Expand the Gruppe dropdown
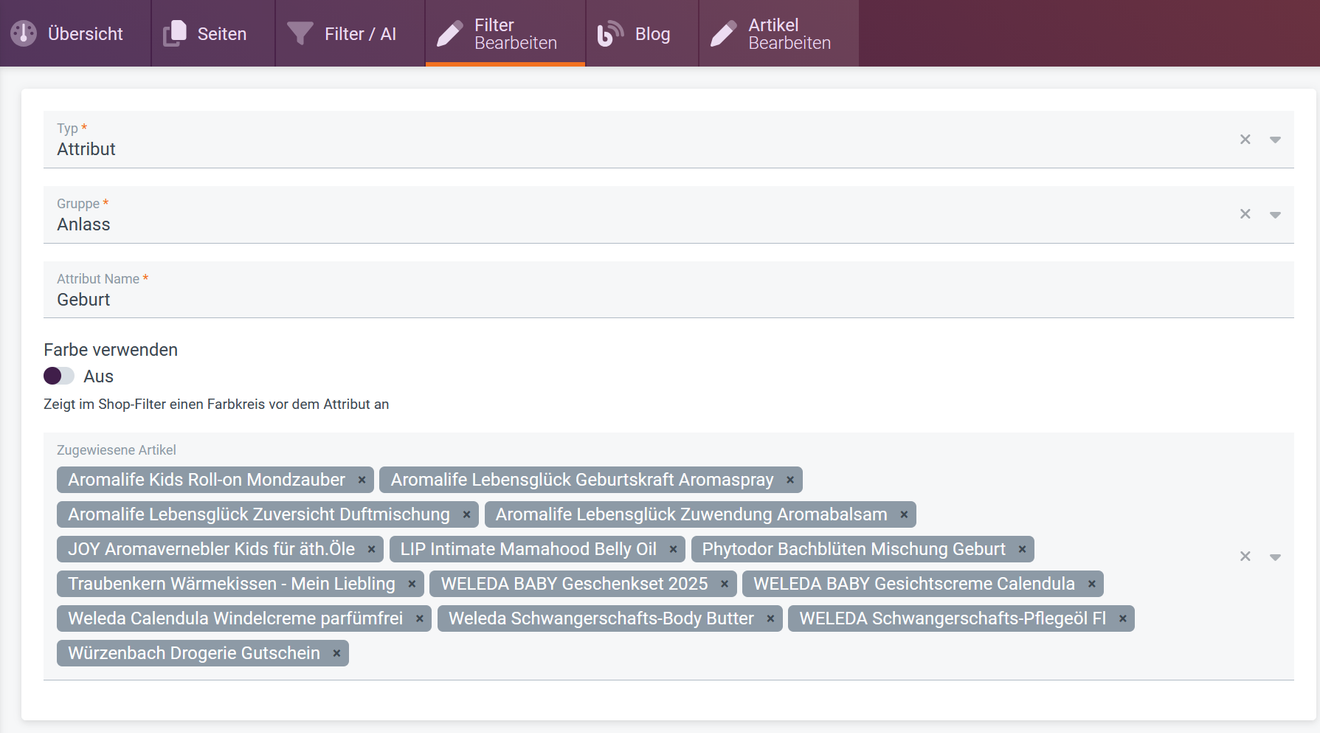 click(1275, 215)
